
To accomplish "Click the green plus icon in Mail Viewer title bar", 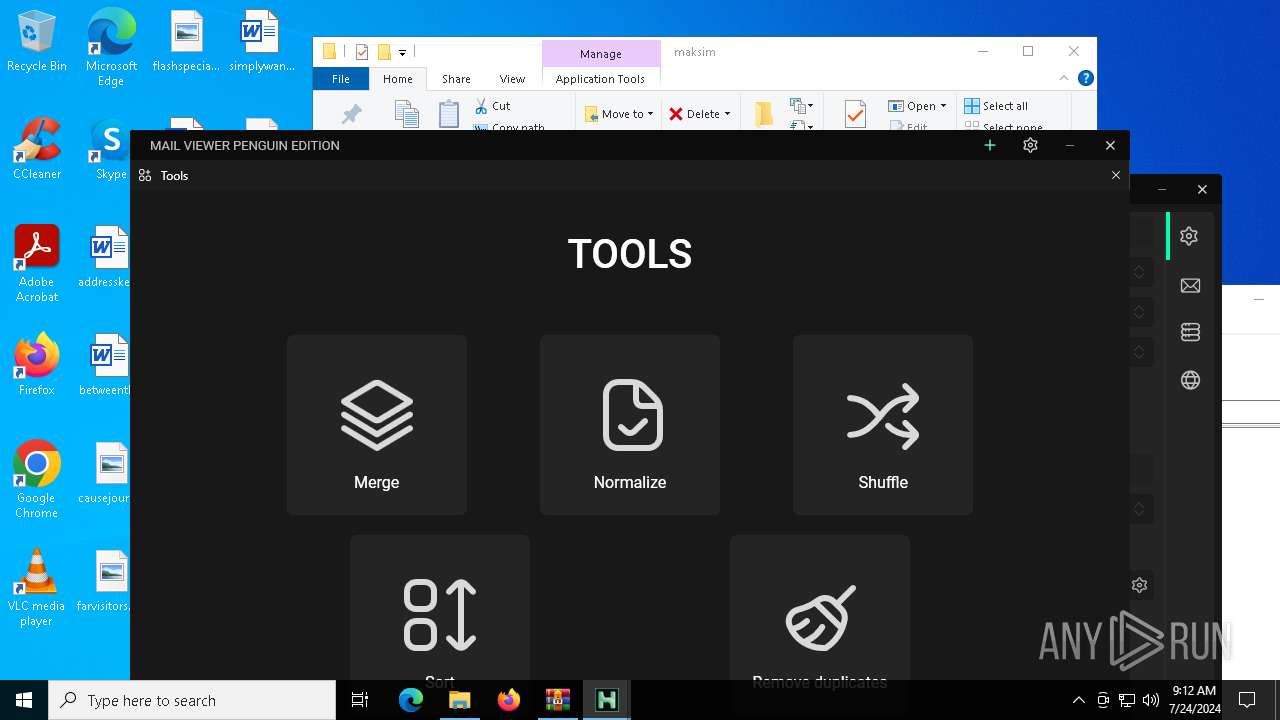I will (990, 145).
